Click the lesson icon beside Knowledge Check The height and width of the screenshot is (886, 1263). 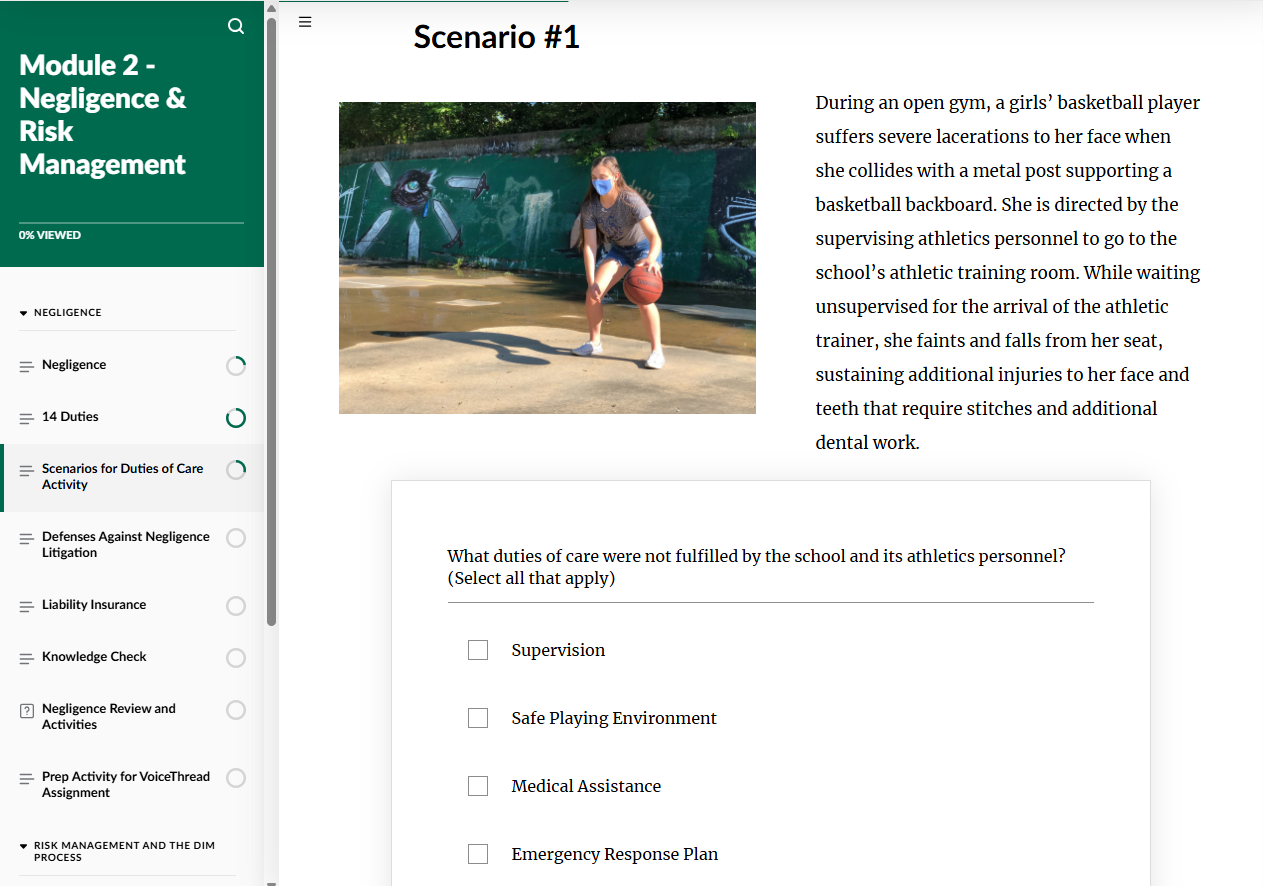[25, 657]
